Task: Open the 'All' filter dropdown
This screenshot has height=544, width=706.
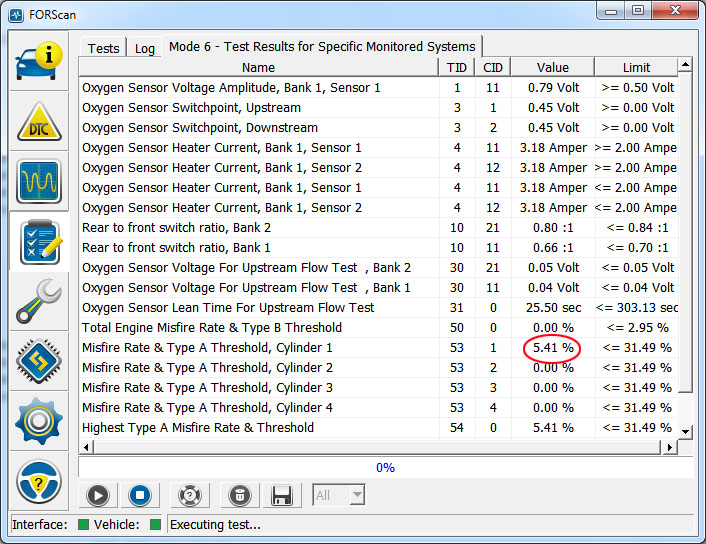Action: point(339,495)
